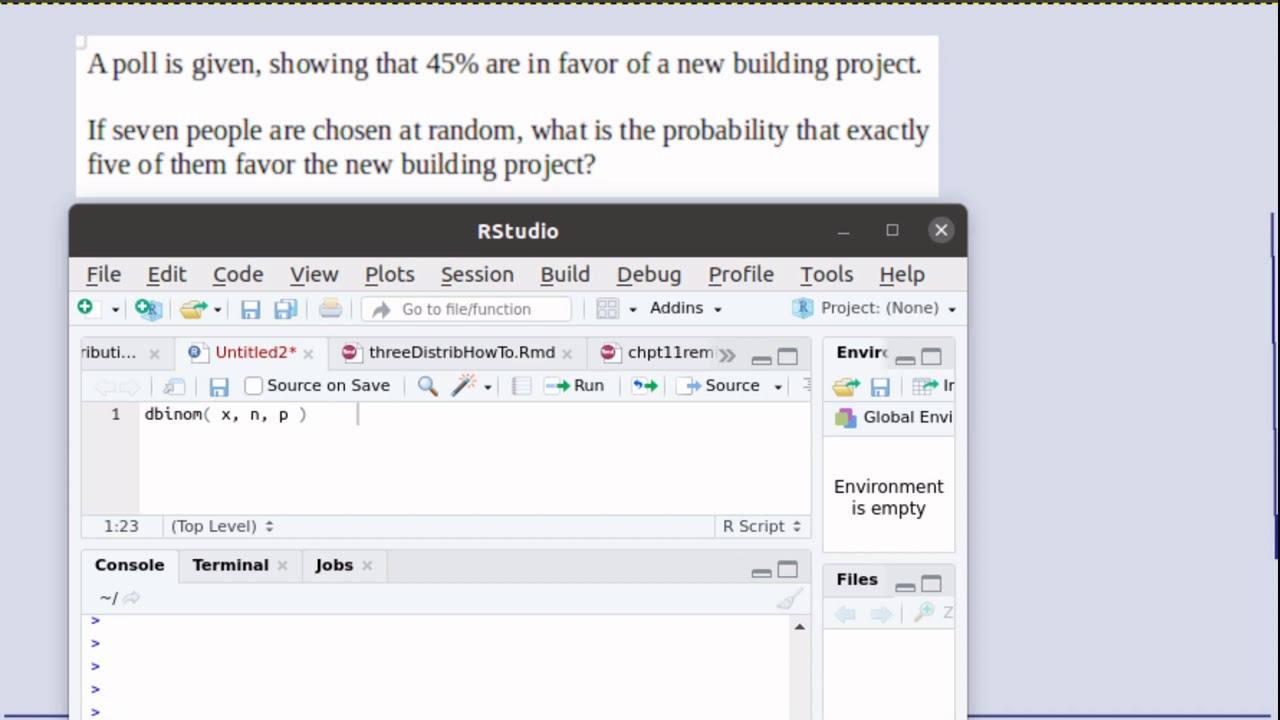Expand the recent files dropdown arrow
This screenshot has height=720, width=1280.
pyautogui.click(x=217, y=309)
